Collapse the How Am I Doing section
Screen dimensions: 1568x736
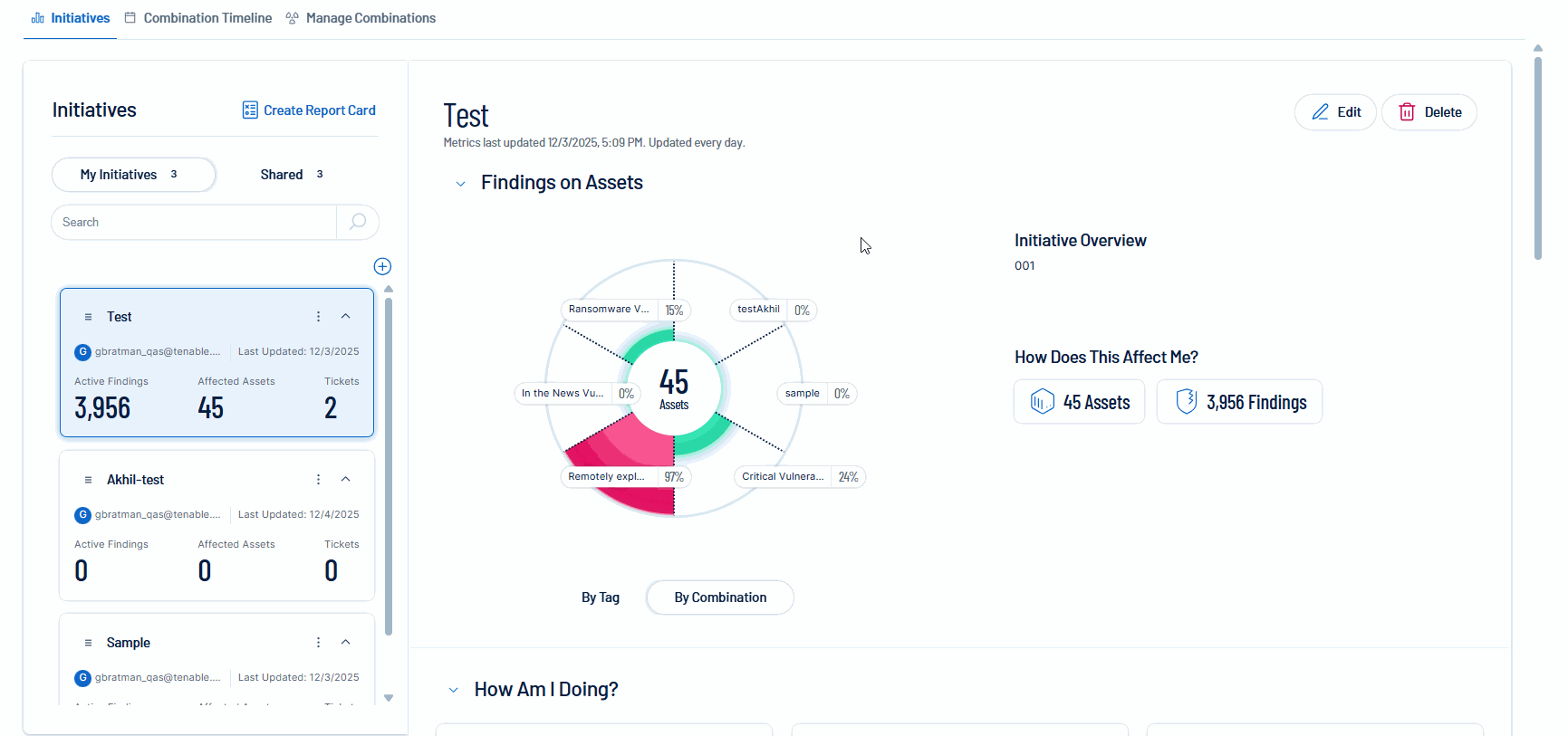click(x=453, y=690)
